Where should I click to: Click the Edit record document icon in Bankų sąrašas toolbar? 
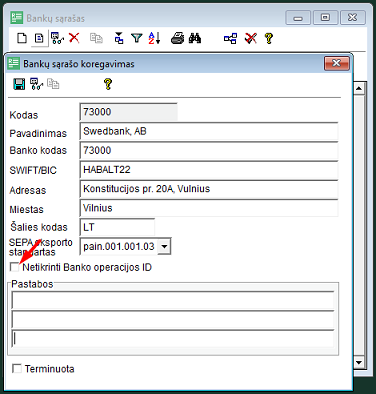click(39, 38)
